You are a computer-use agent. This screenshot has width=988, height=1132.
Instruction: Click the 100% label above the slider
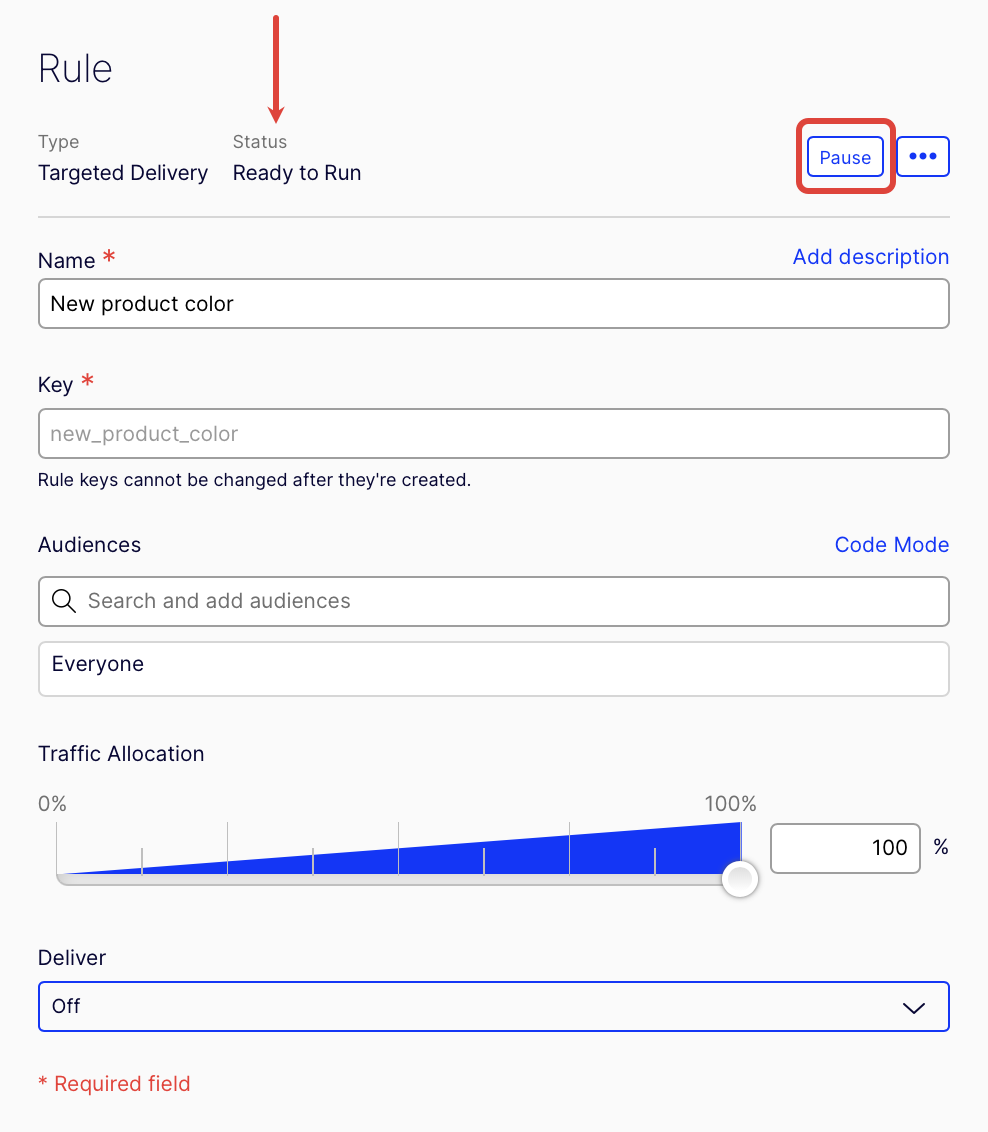pyautogui.click(x=730, y=804)
